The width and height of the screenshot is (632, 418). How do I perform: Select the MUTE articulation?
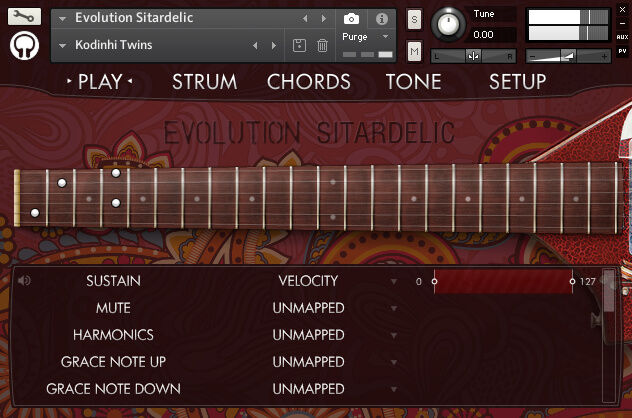point(113,308)
